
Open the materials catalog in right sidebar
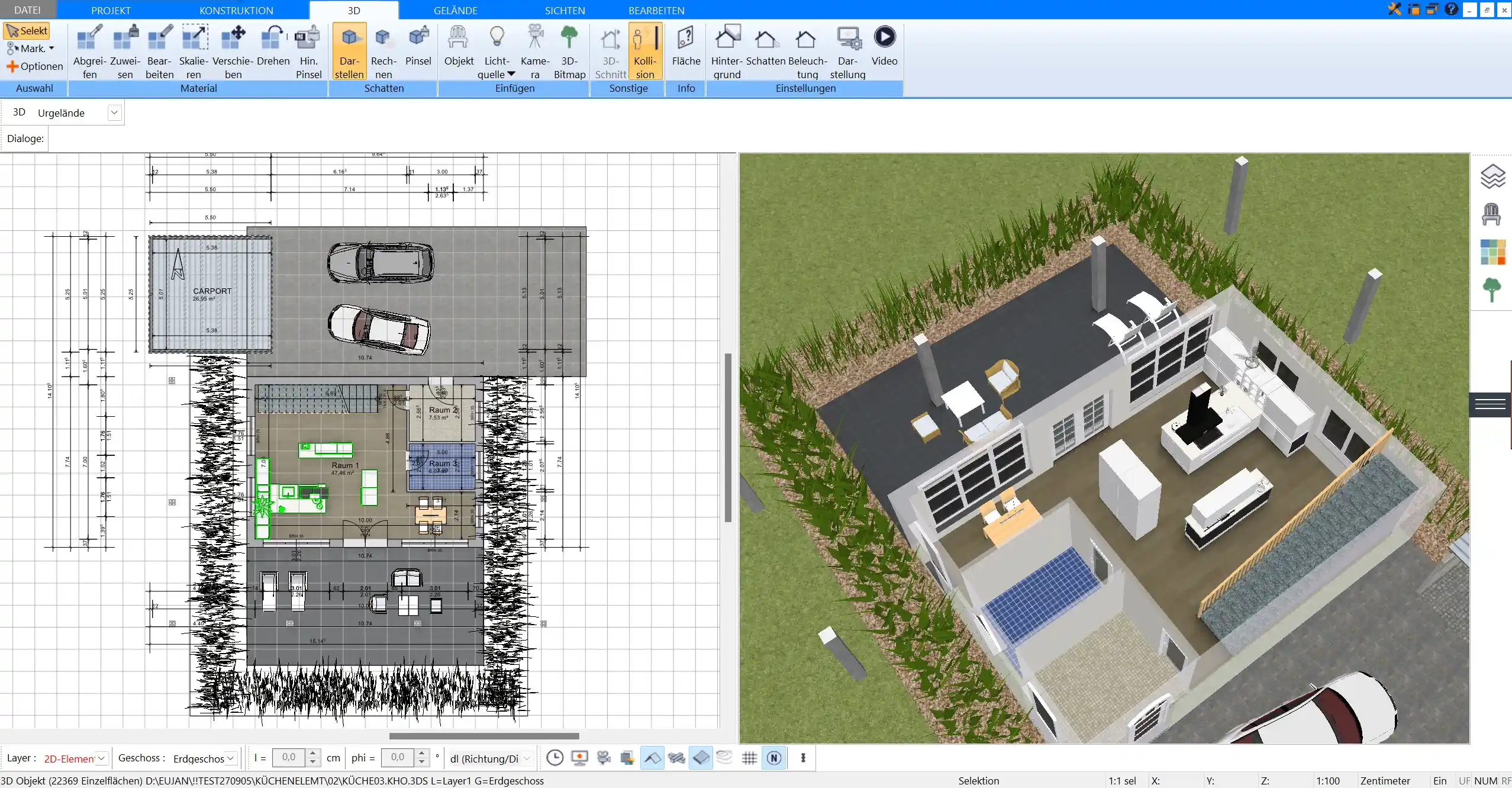[1492, 252]
